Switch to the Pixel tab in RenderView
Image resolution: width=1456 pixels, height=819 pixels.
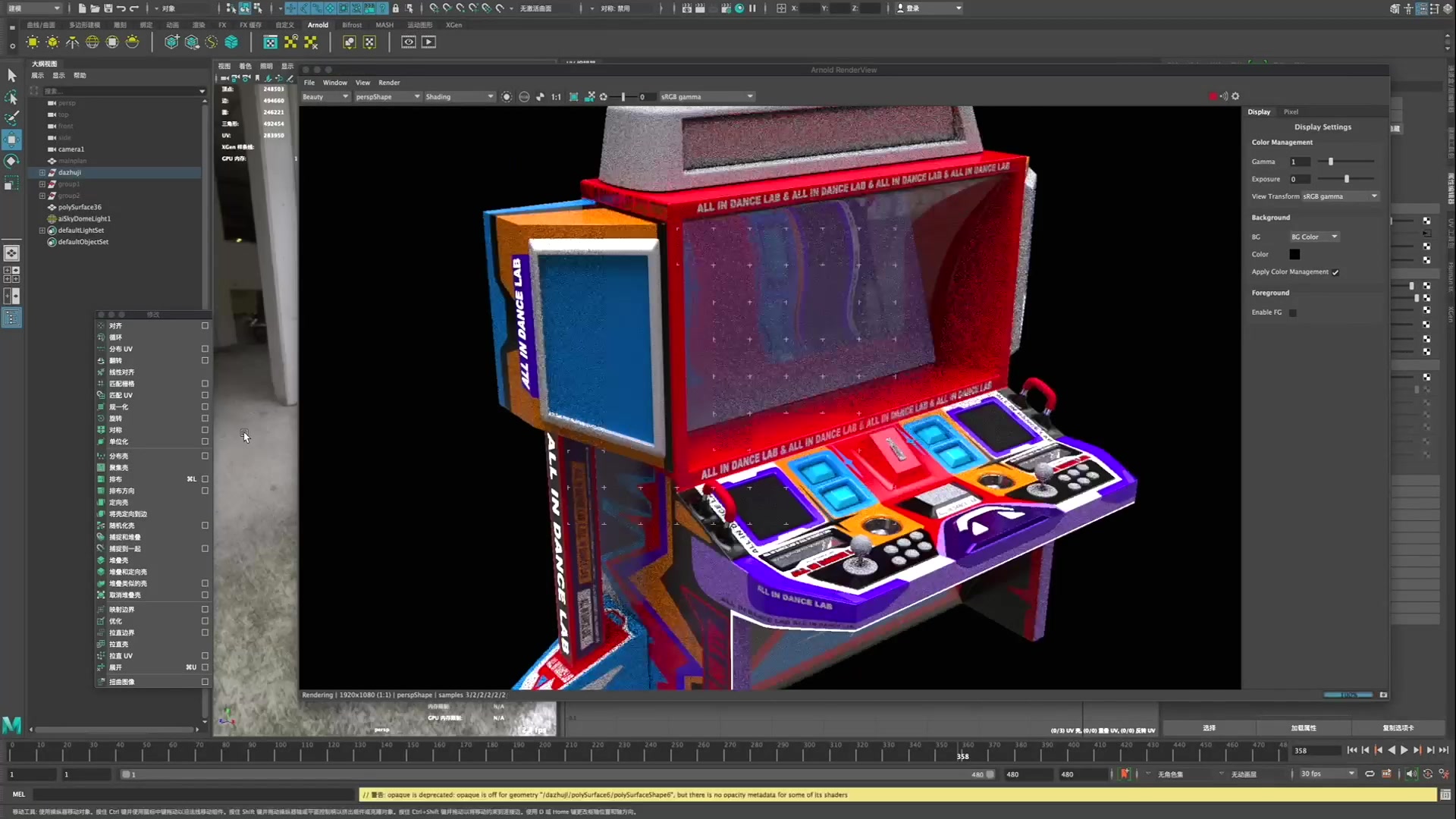coord(1291,112)
